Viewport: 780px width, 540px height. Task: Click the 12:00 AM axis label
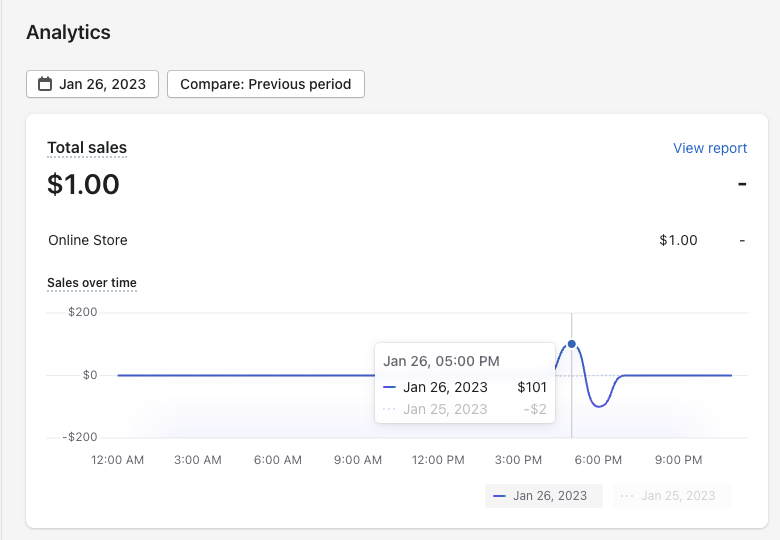(118, 460)
